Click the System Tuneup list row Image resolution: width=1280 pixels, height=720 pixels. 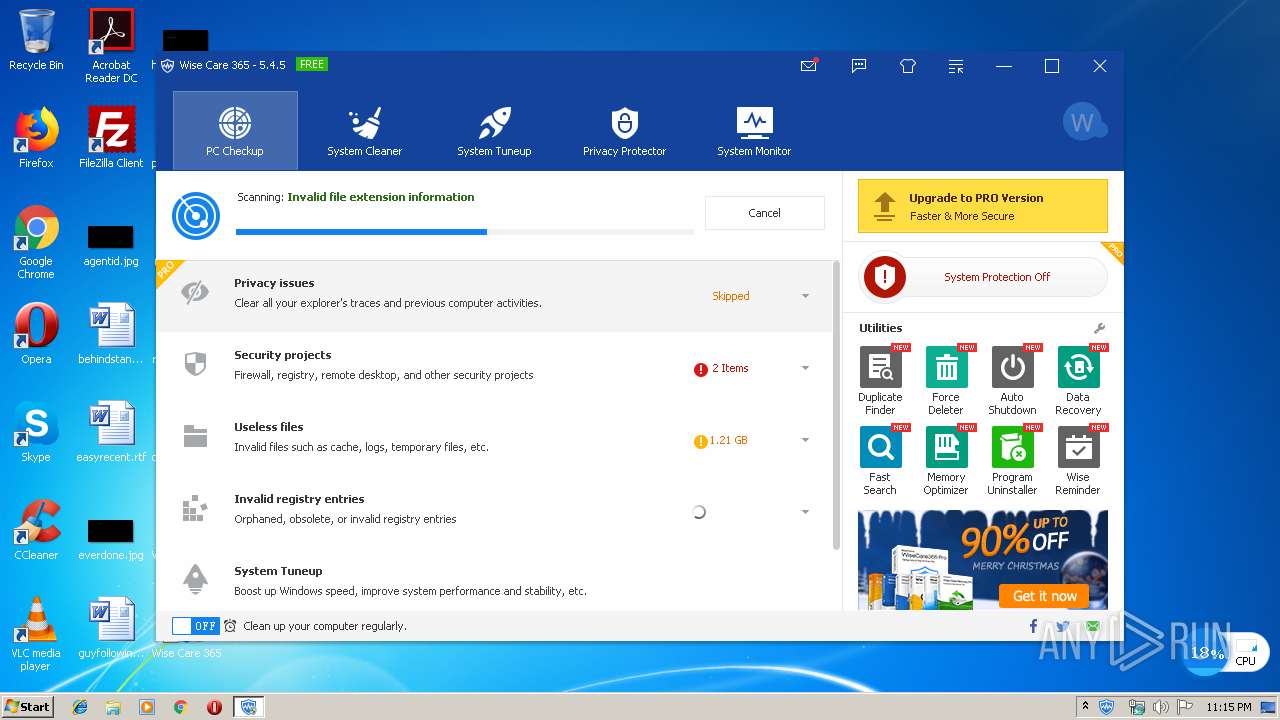[x=495, y=580]
